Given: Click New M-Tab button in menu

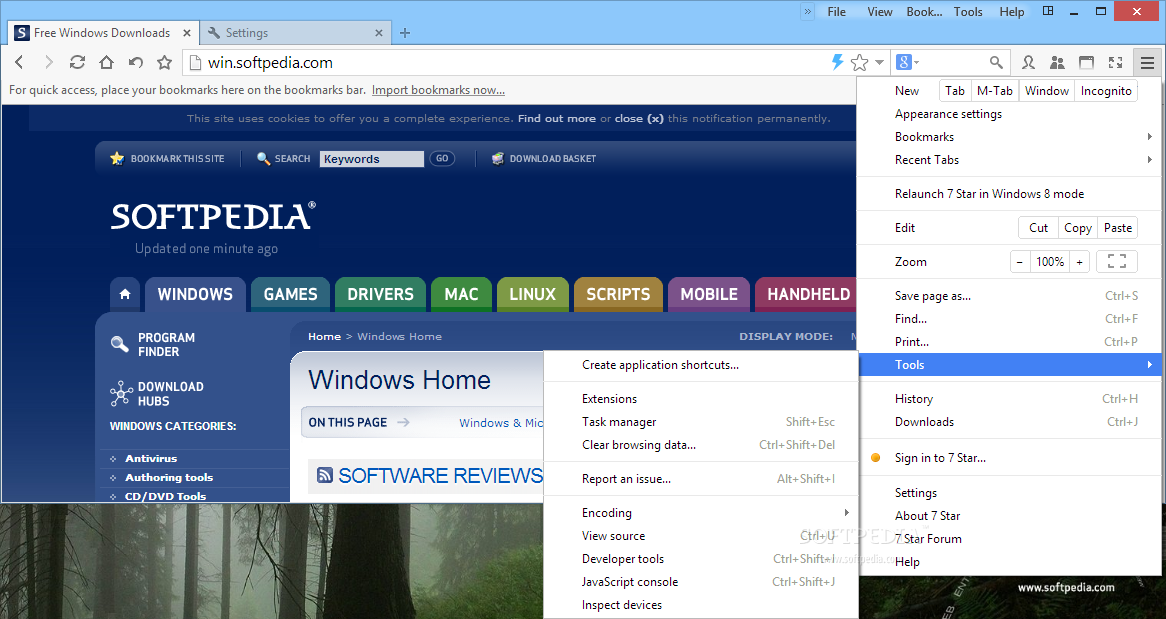Looking at the screenshot, I should [x=994, y=91].
